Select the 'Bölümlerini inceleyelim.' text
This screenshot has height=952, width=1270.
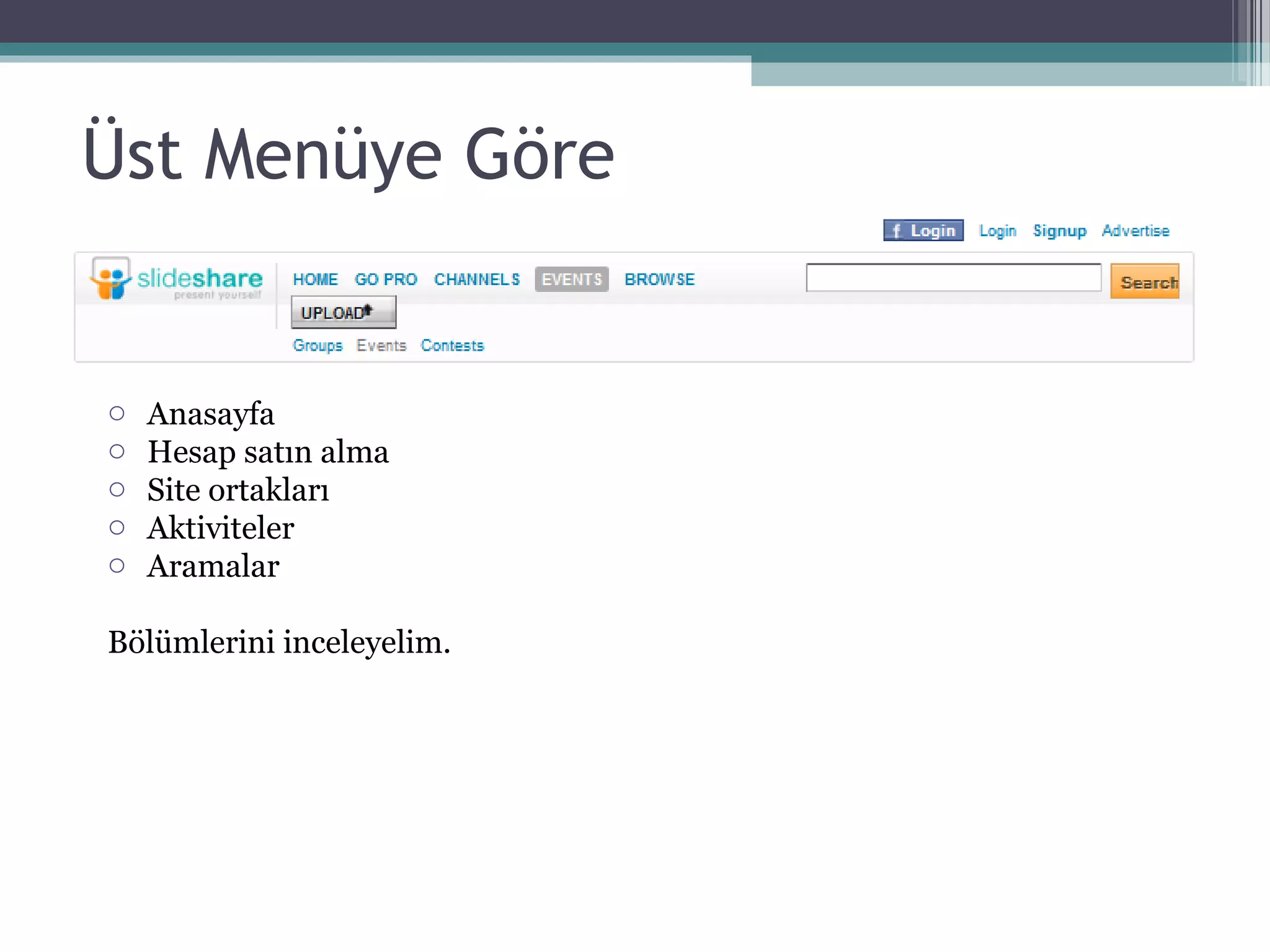click(x=279, y=643)
